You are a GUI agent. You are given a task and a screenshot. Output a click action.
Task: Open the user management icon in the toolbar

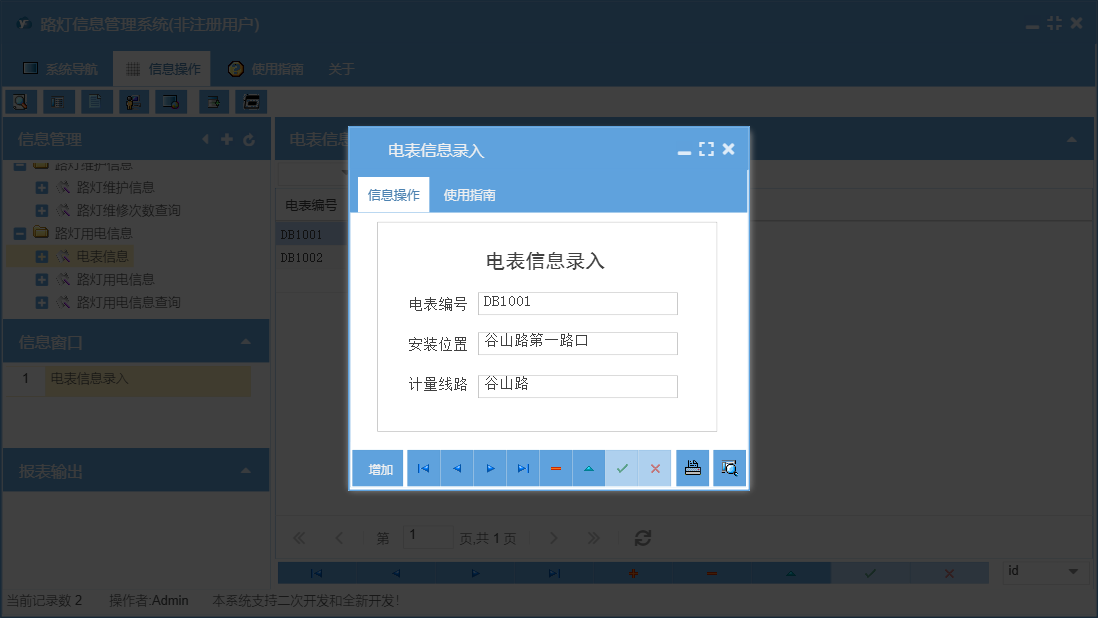[x=133, y=101]
